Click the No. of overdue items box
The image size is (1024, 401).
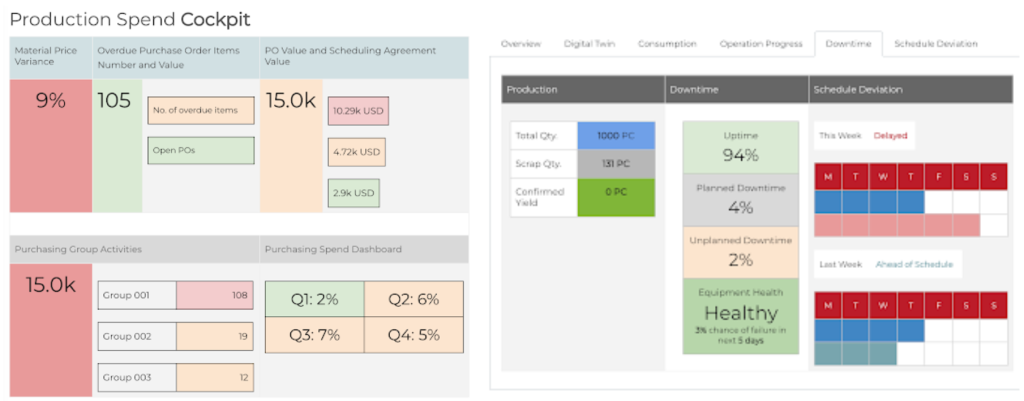201,110
